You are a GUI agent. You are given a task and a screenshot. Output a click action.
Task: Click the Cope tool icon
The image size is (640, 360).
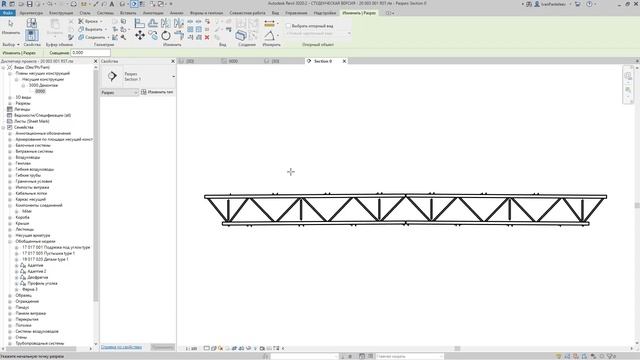[x=81, y=21]
